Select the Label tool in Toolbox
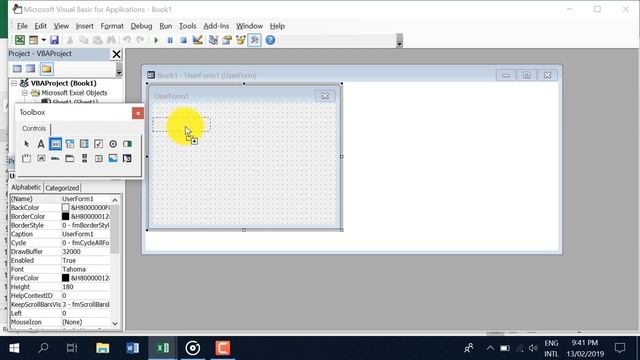This screenshot has width=640, height=360. pyautogui.click(x=41, y=144)
